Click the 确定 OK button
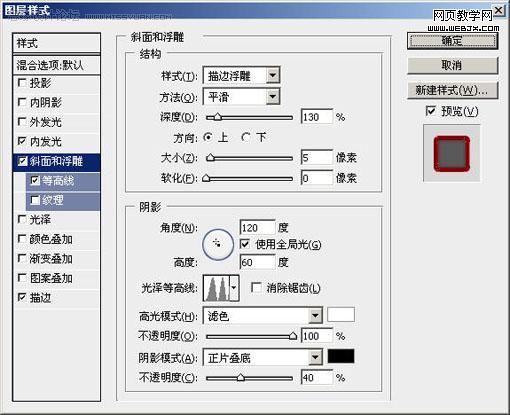510x415 pixels. [452, 41]
